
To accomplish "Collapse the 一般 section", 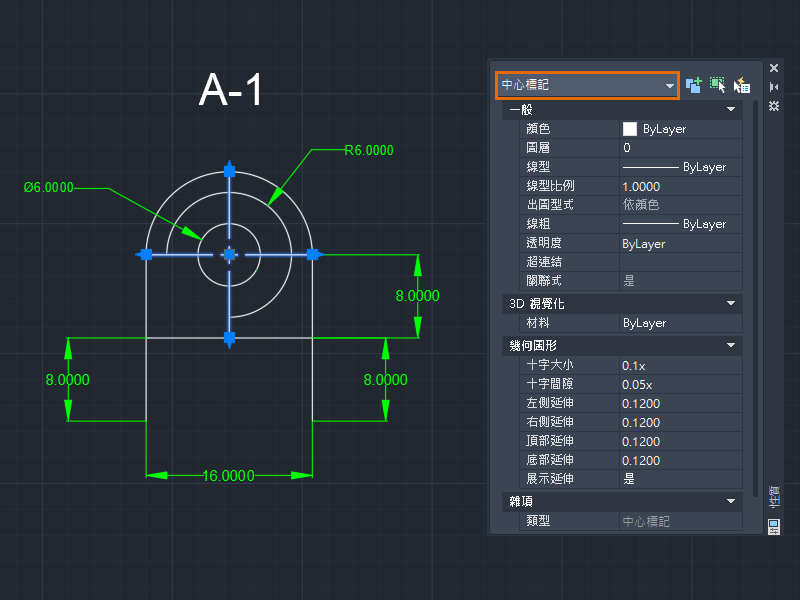I will [731, 109].
